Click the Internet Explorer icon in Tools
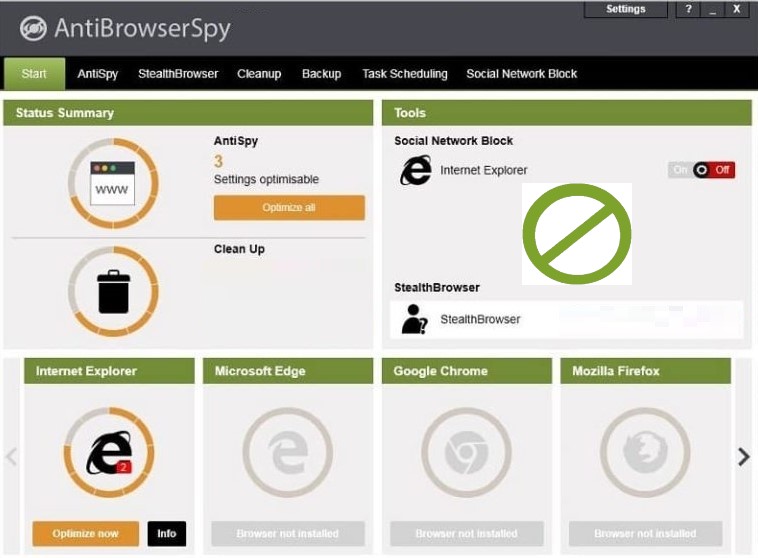Screen dimensions: 758x558 coord(416,170)
